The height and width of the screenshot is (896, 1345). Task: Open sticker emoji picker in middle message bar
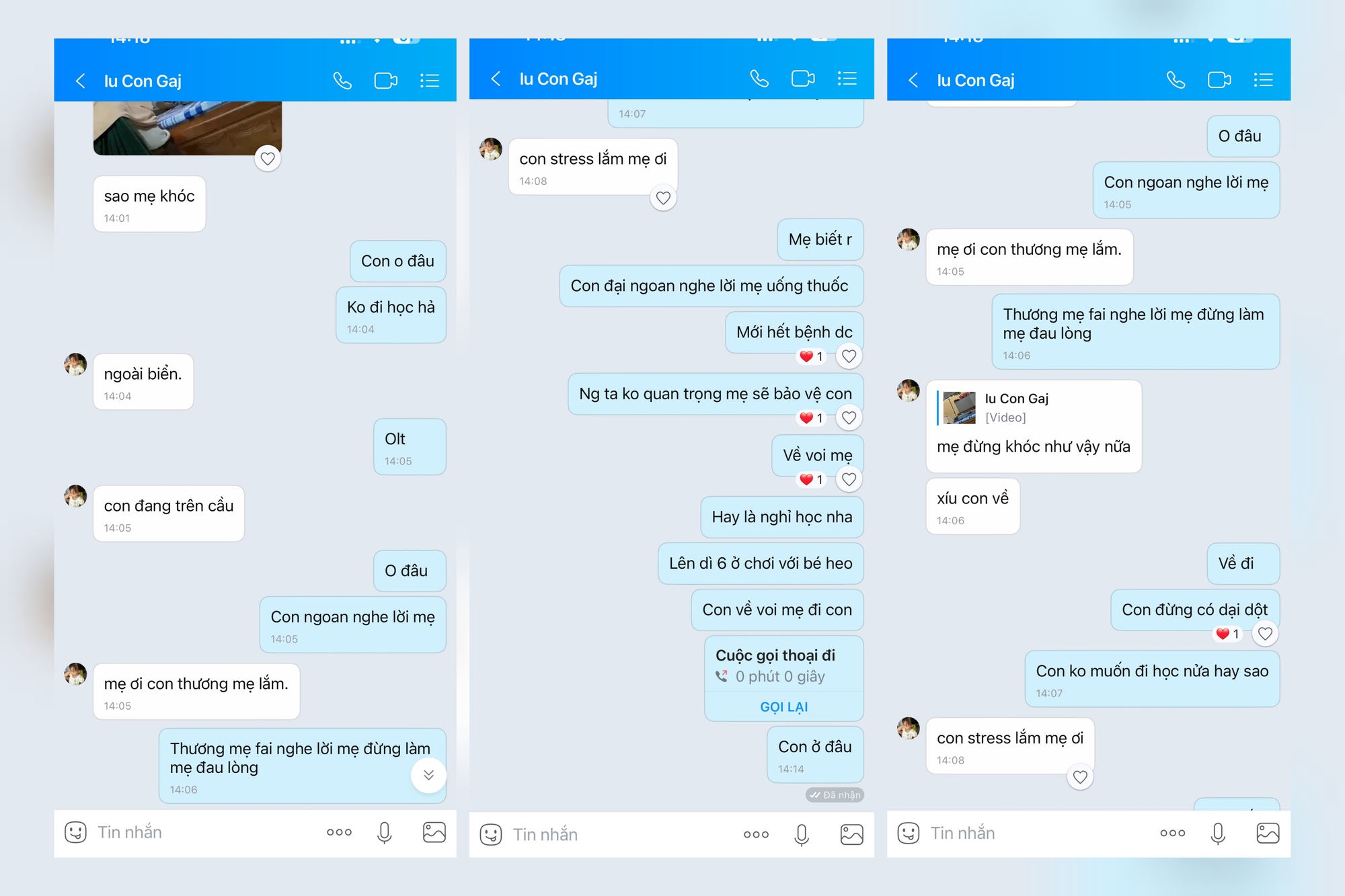491,834
